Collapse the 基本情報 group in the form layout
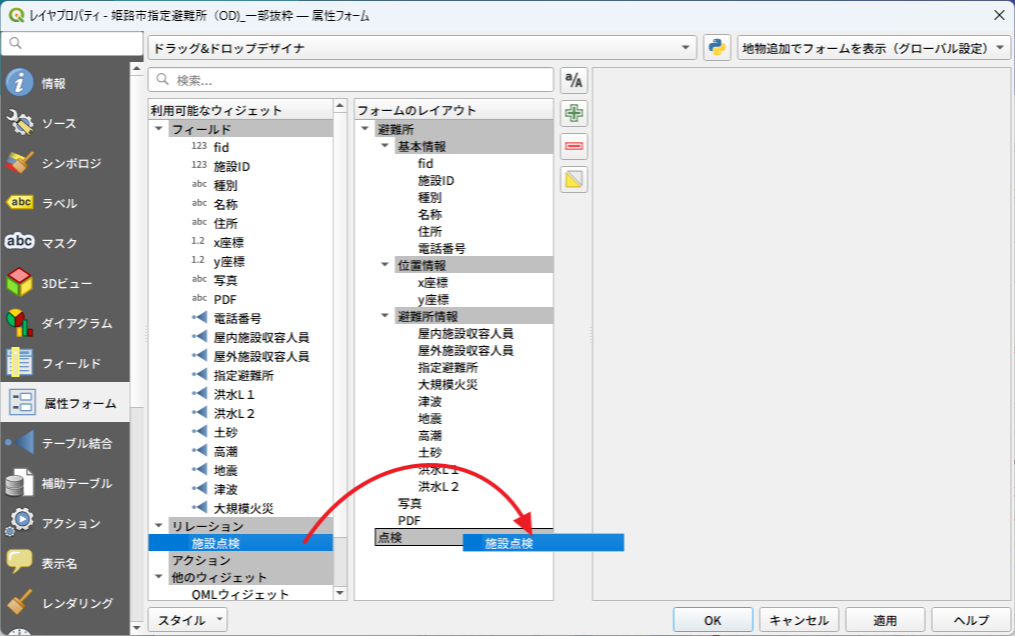This screenshot has width=1015, height=636. 385,147
